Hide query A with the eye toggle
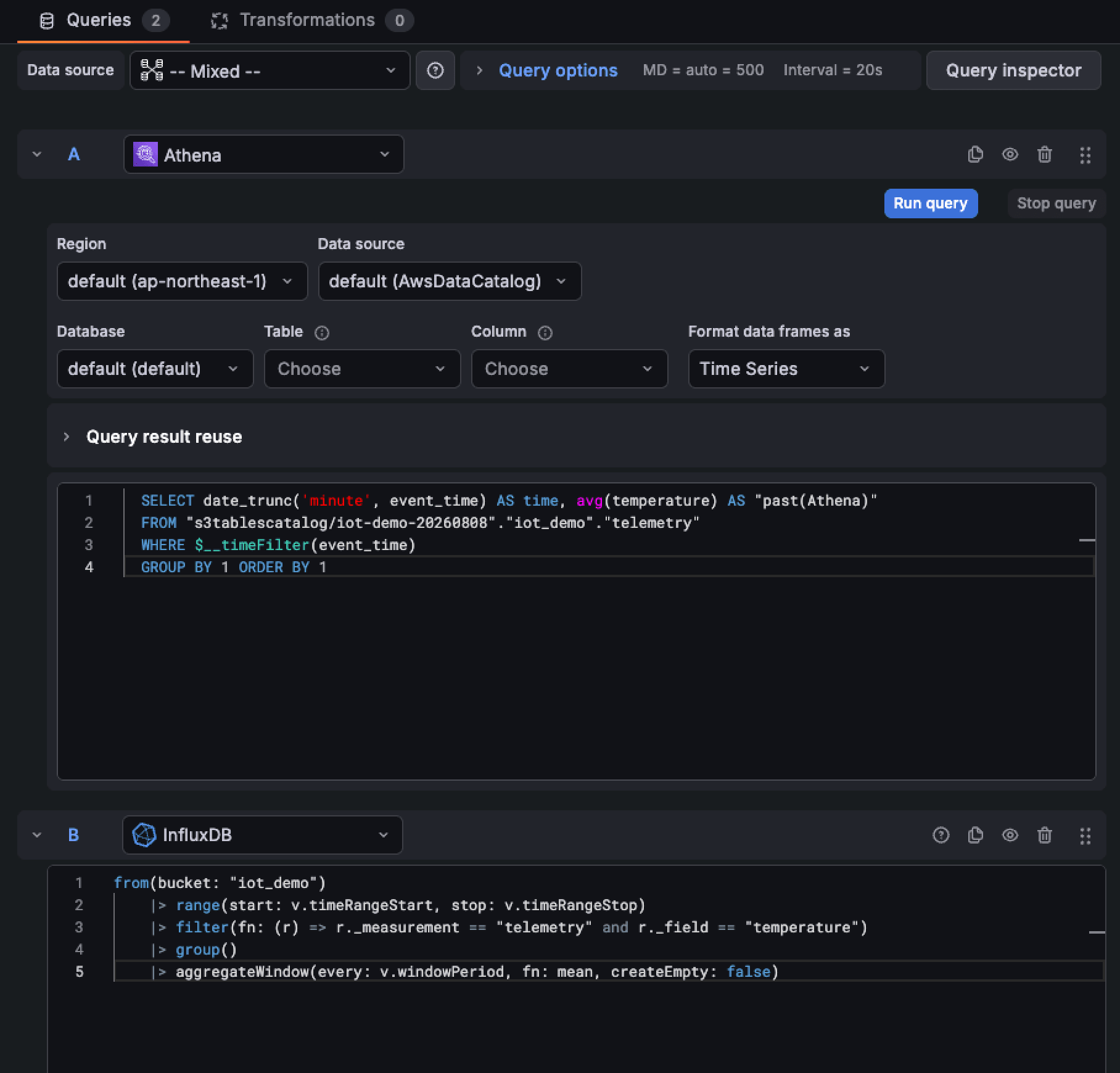 tap(1010, 154)
